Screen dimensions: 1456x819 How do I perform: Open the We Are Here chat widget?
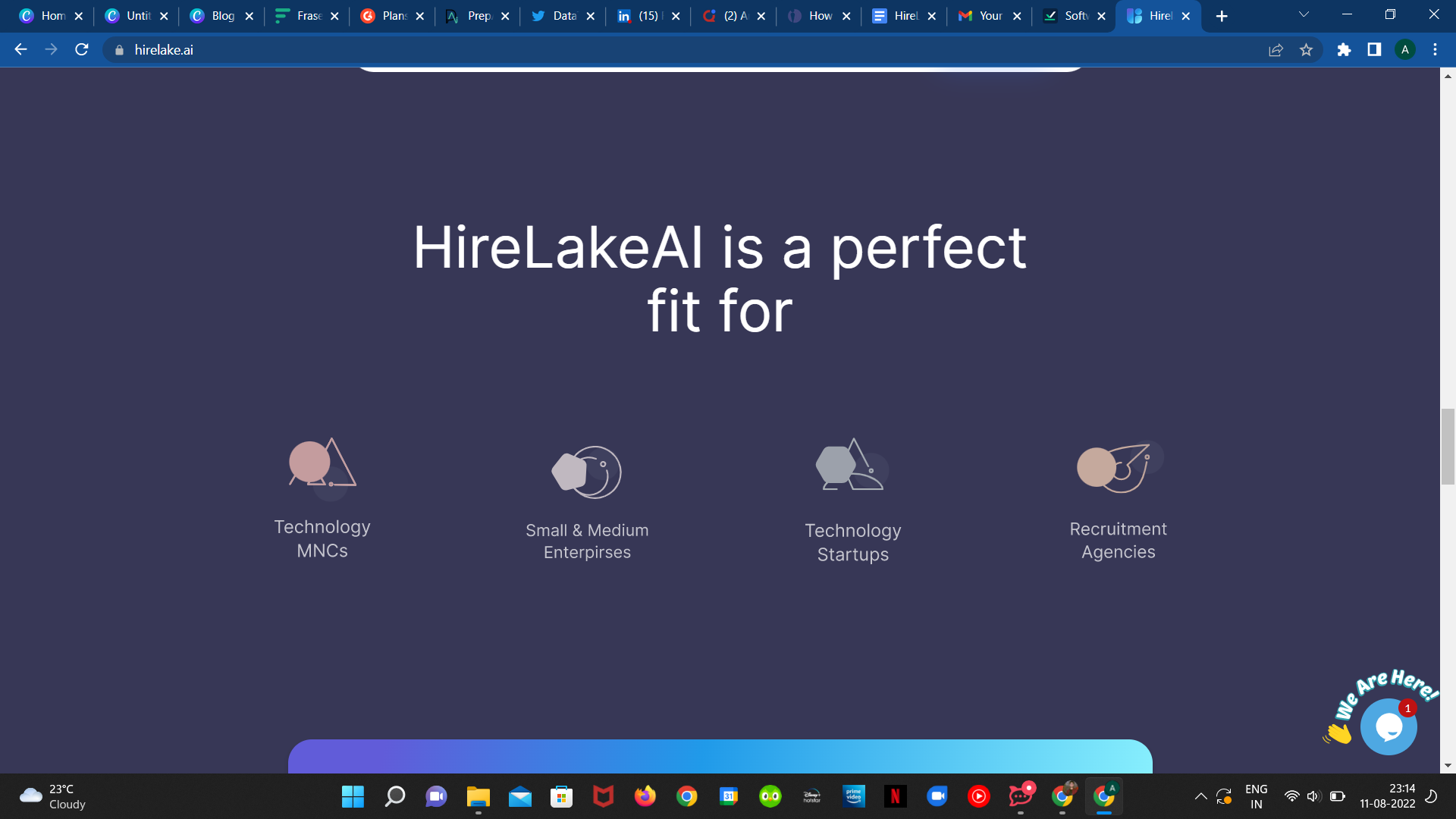(x=1389, y=726)
